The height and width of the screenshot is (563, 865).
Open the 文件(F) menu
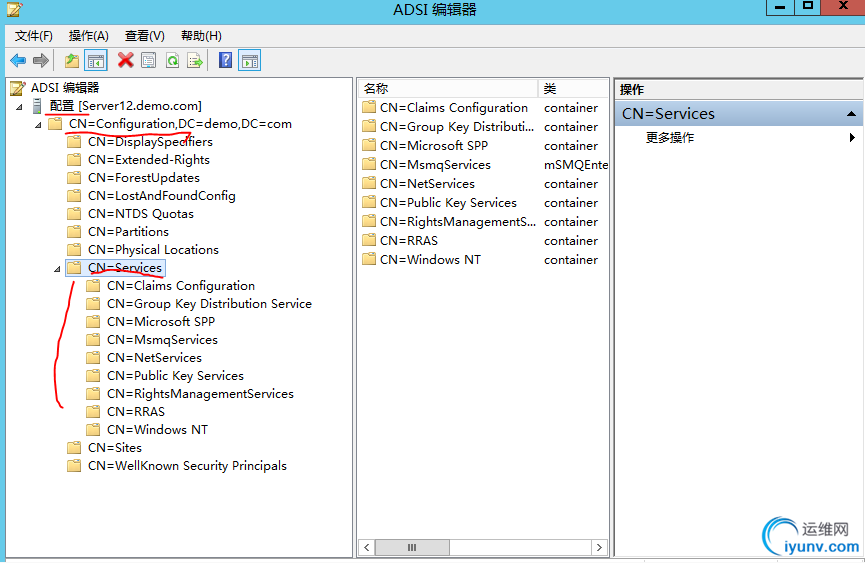click(34, 36)
